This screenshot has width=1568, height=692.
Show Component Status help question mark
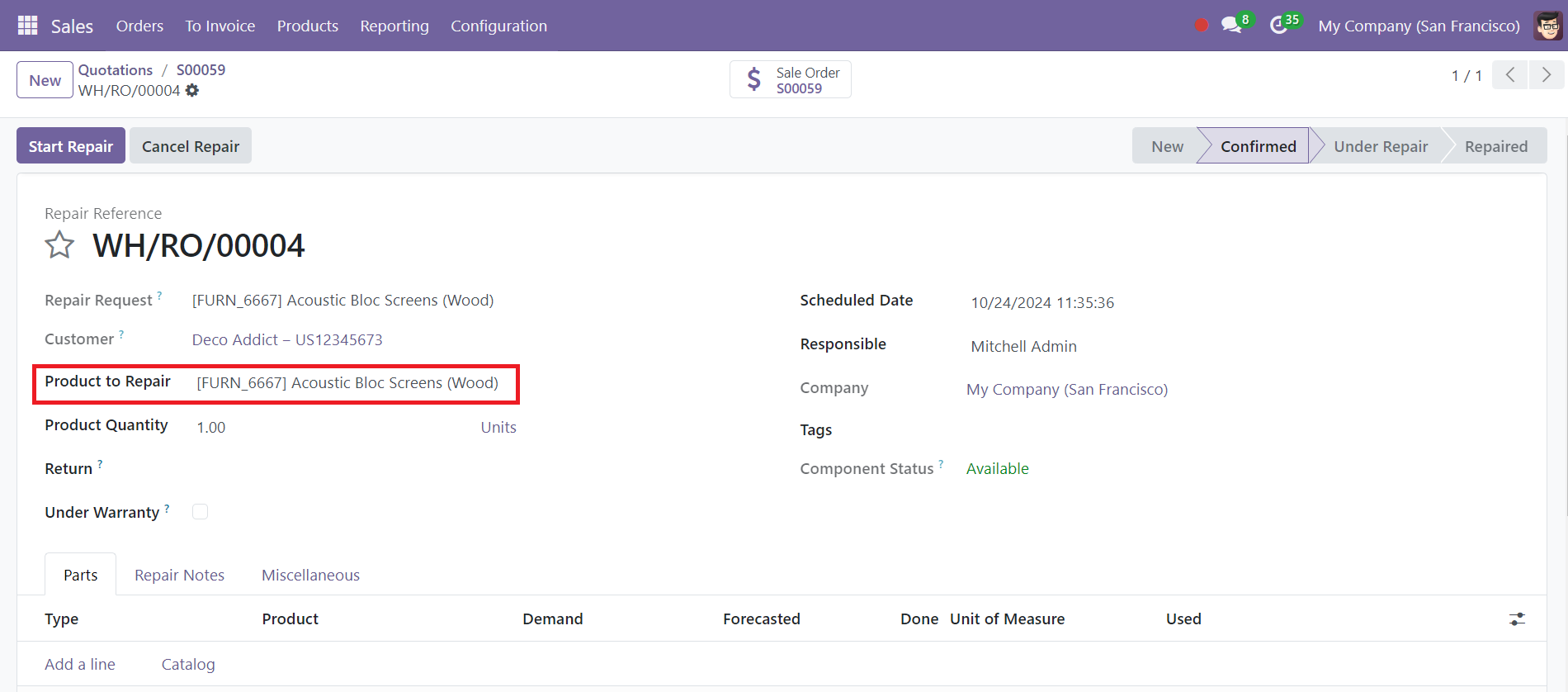pyautogui.click(x=941, y=463)
